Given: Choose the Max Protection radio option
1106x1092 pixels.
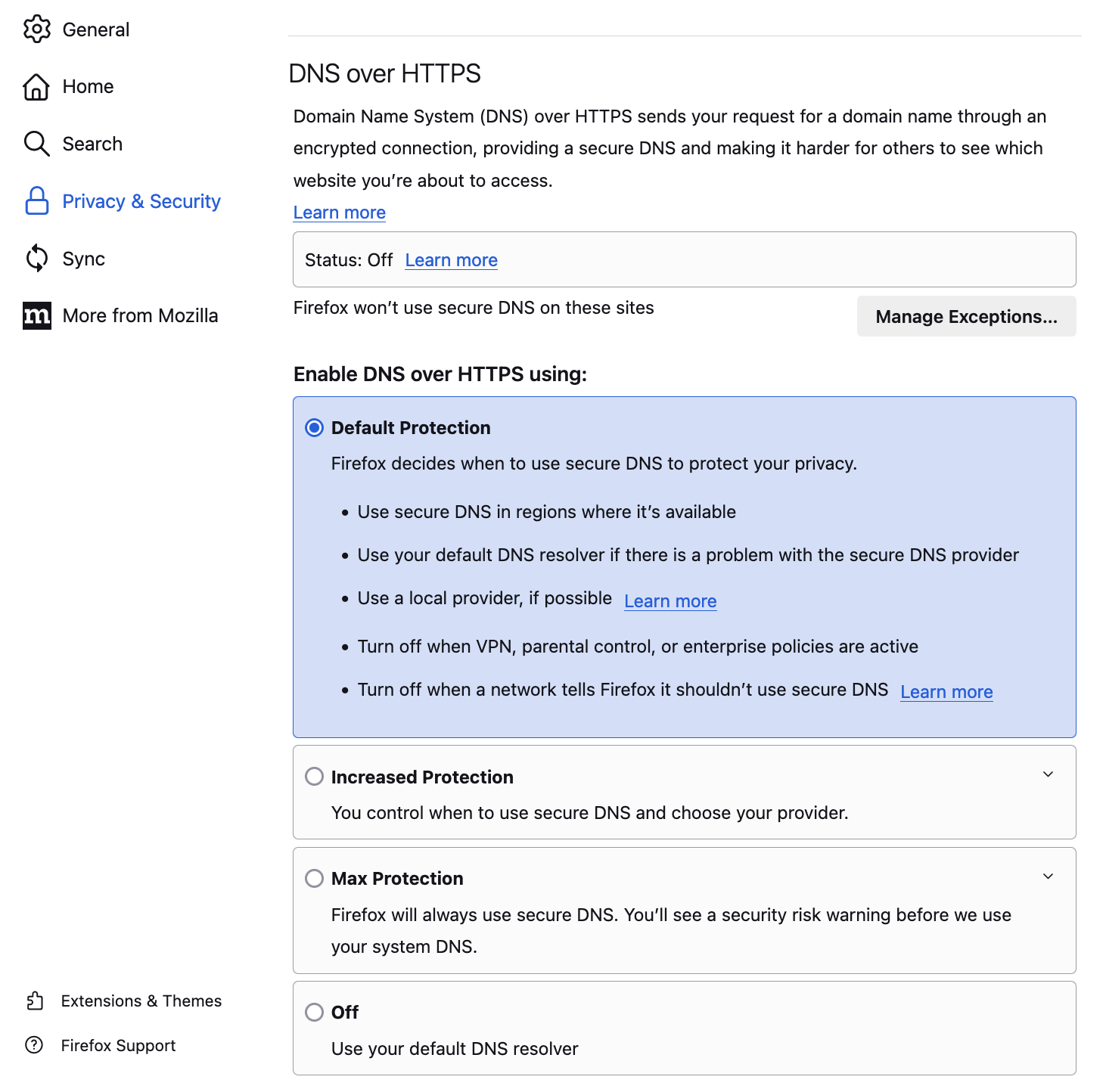Looking at the screenshot, I should tap(314, 878).
